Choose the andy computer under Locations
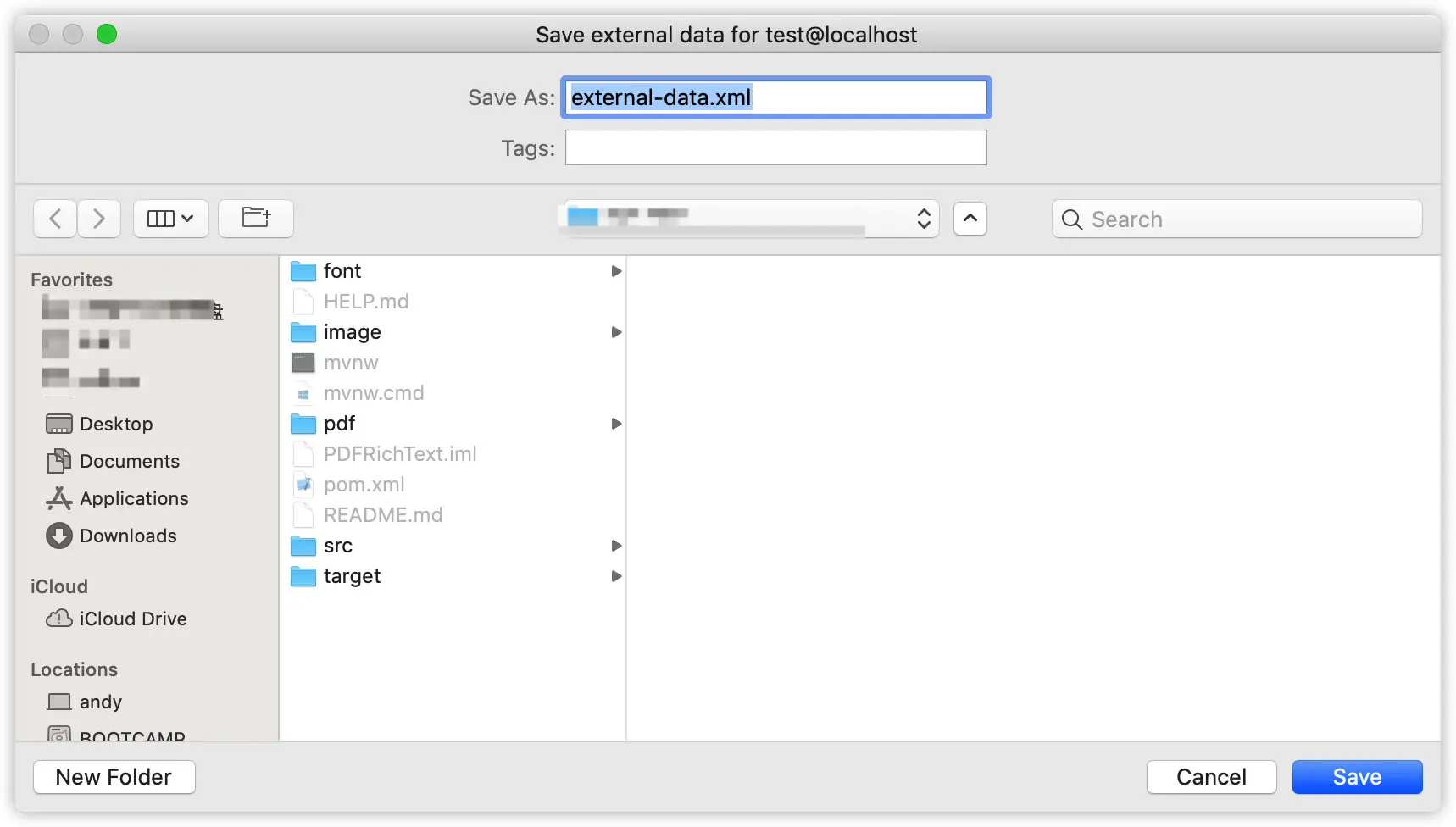The image size is (1456, 827). point(100,702)
